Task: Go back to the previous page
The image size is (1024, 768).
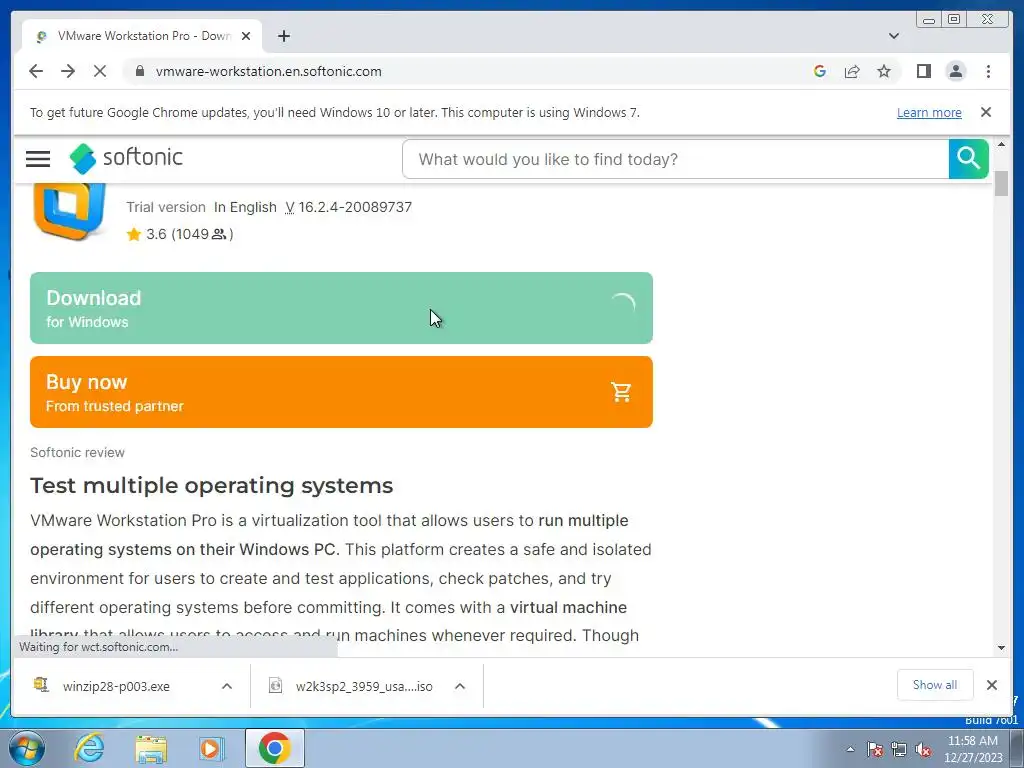Action: click(x=36, y=71)
